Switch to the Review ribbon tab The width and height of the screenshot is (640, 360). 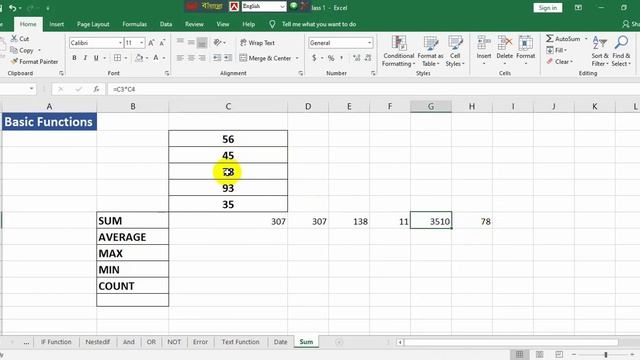point(194,24)
